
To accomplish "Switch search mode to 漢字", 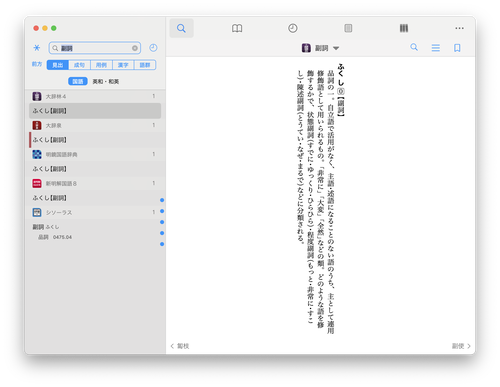I will (123, 65).
